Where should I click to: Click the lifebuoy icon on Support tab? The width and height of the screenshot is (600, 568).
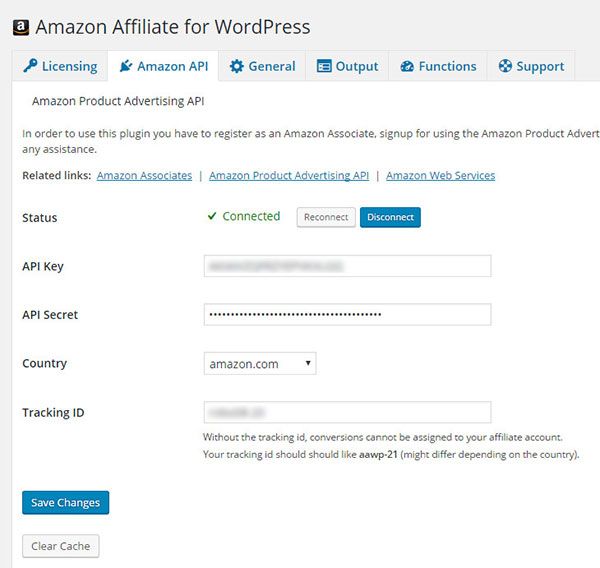pyautogui.click(x=506, y=67)
